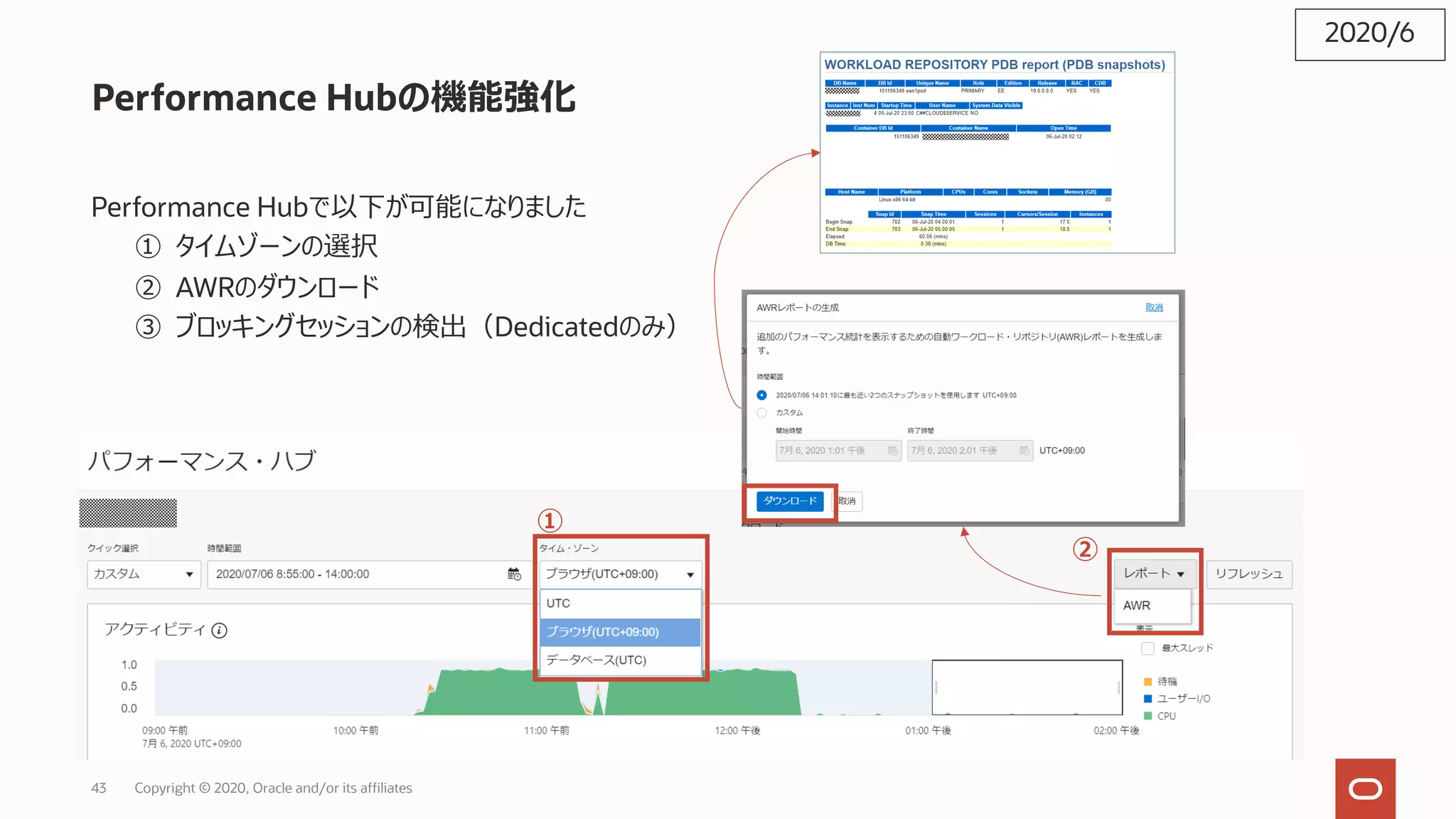The image size is (1456, 819).
Task: Choose ブラウザ(UTC+09:00) in time zone list
Action: [x=621, y=632]
